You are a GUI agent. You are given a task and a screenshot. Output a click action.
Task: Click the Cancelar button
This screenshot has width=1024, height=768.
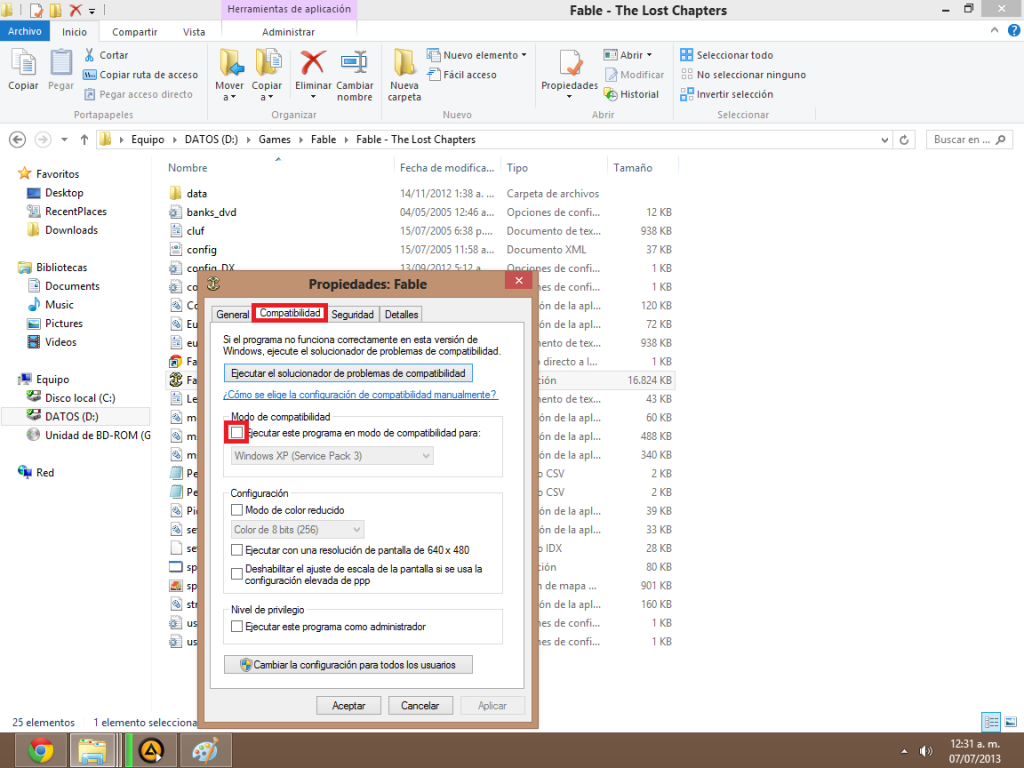(x=420, y=705)
